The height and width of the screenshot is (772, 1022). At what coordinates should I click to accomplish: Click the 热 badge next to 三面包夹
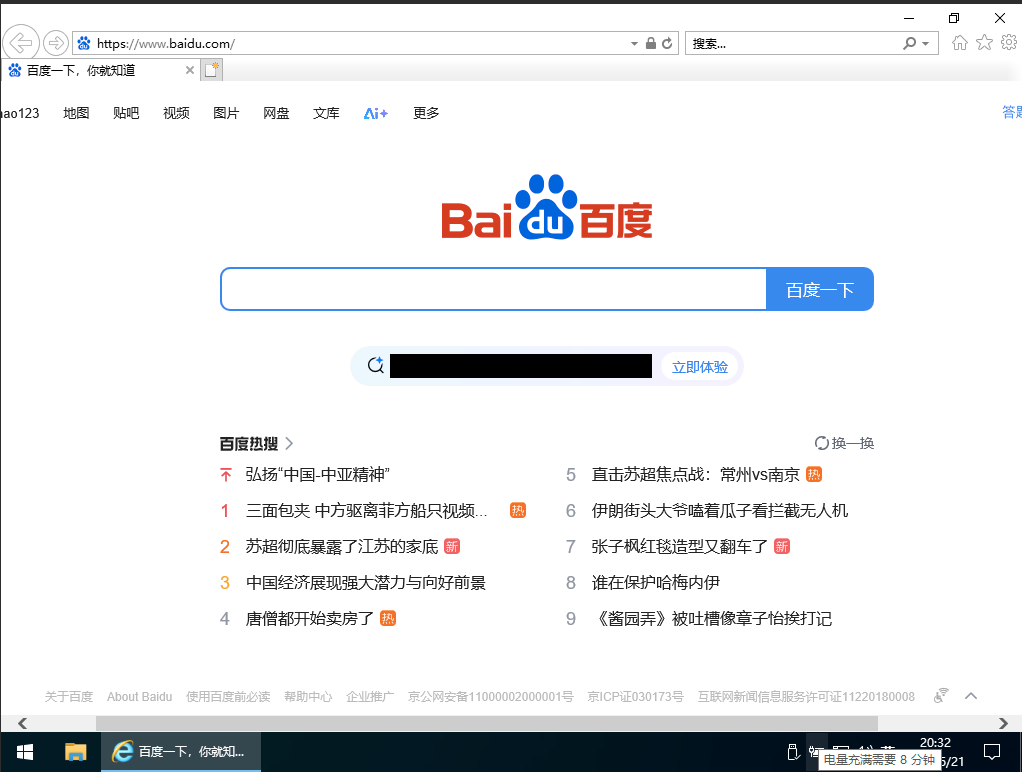(x=518, y=511)
